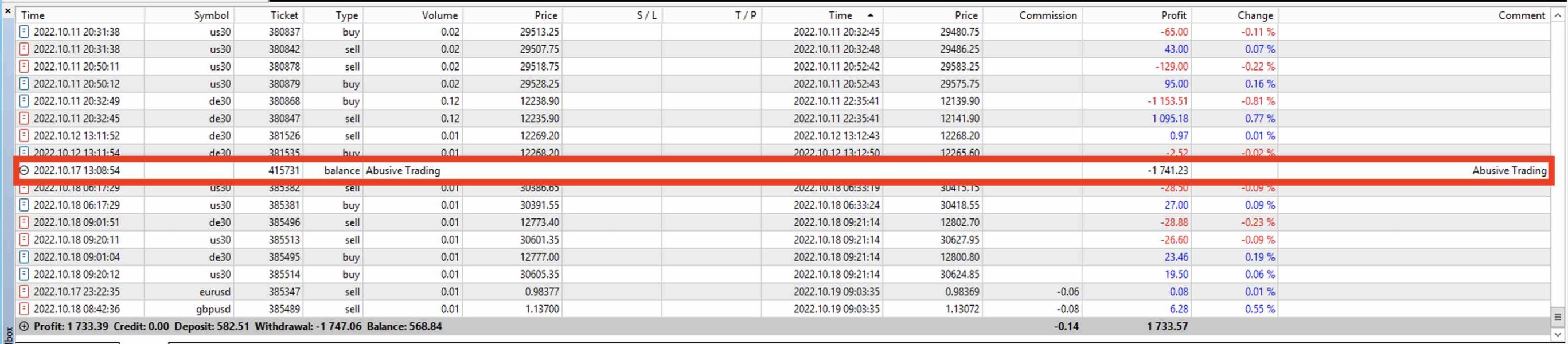
Task: Click the order icon for ticket 380879
Action: pyautogui.click(x=24, y=84)
